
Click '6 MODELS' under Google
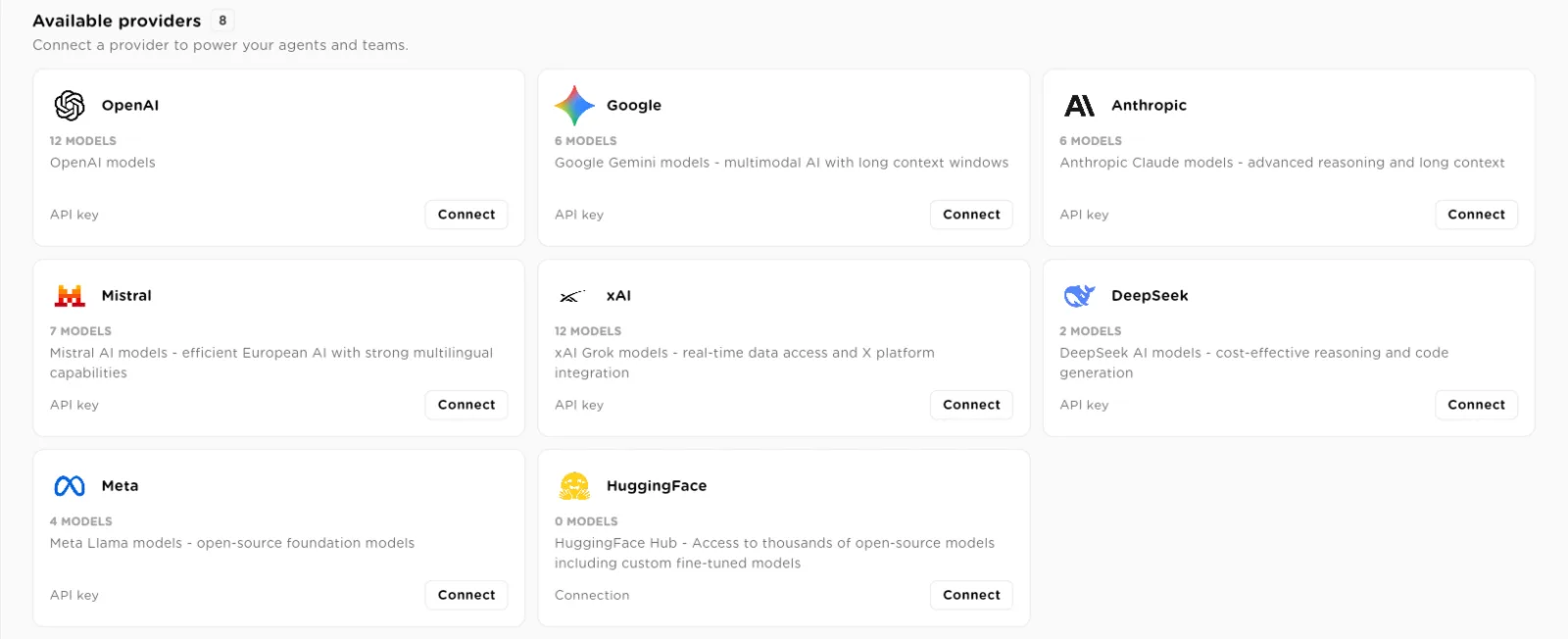click(586, 141)
